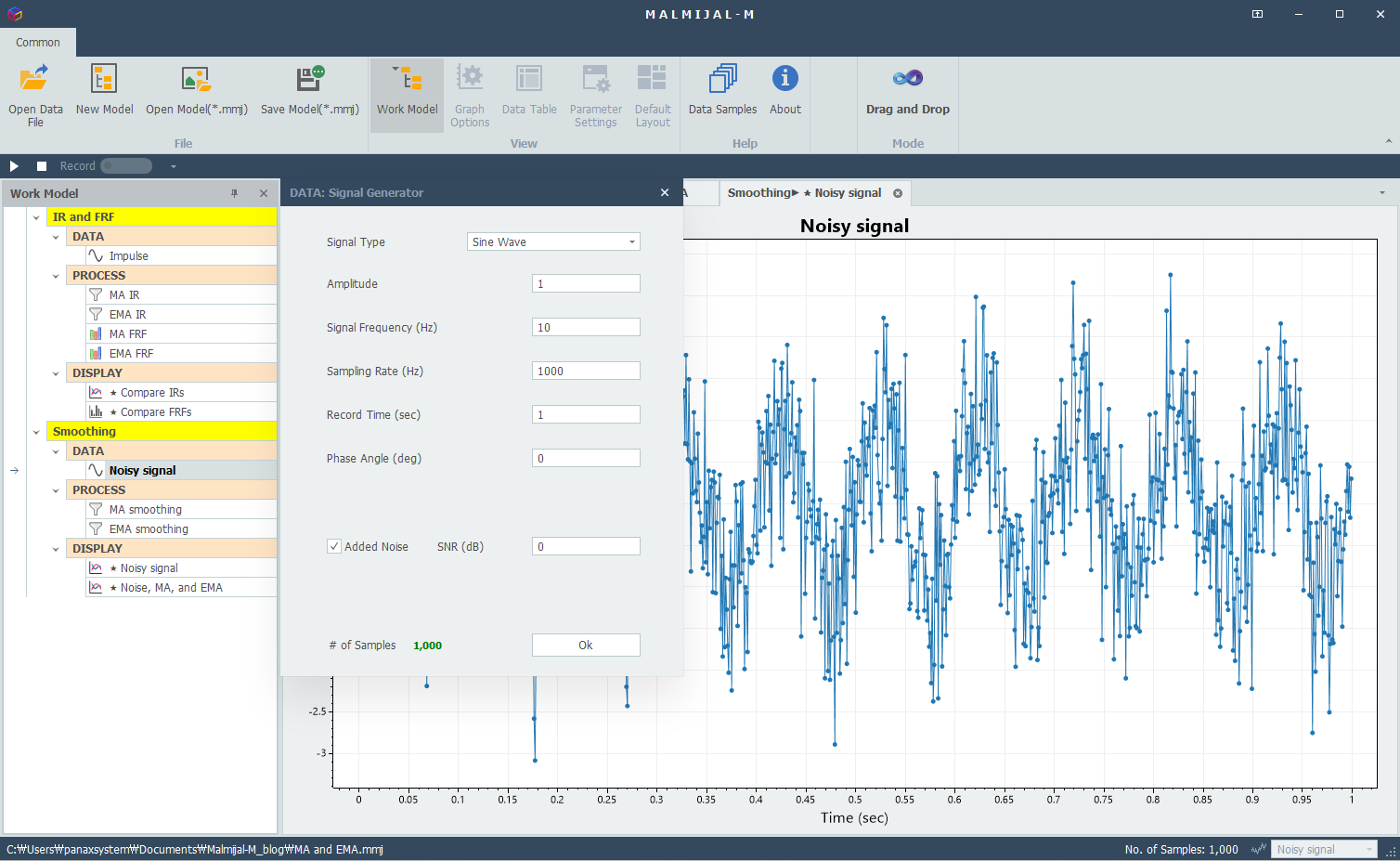
Task: Select the EMA FRF item
Action: (181, 354)
